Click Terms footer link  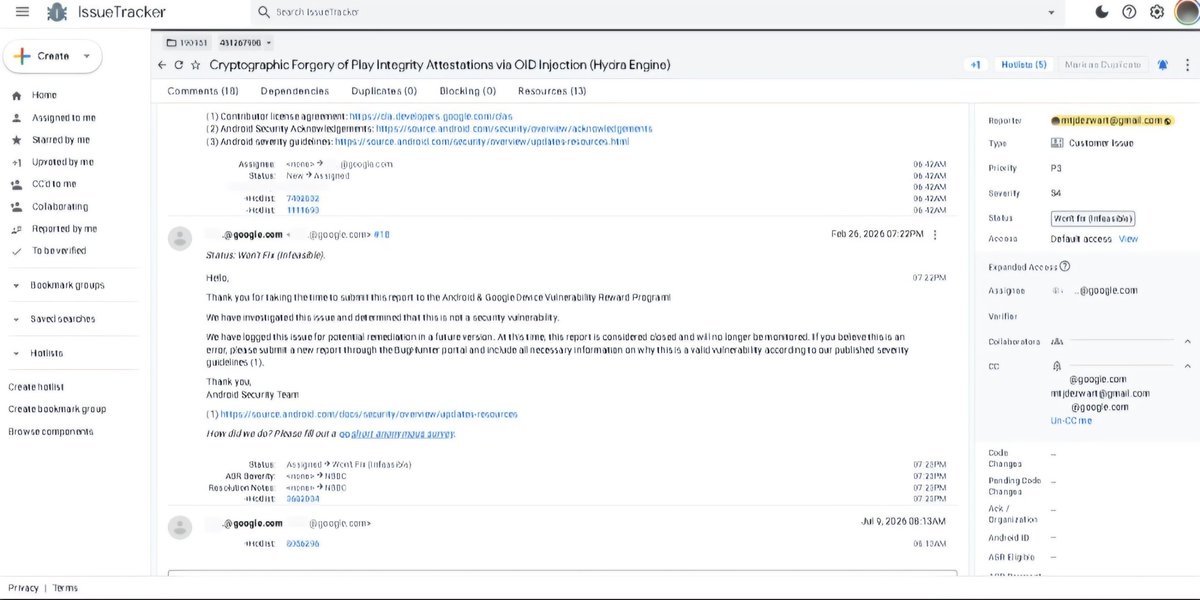coord(65,588)
